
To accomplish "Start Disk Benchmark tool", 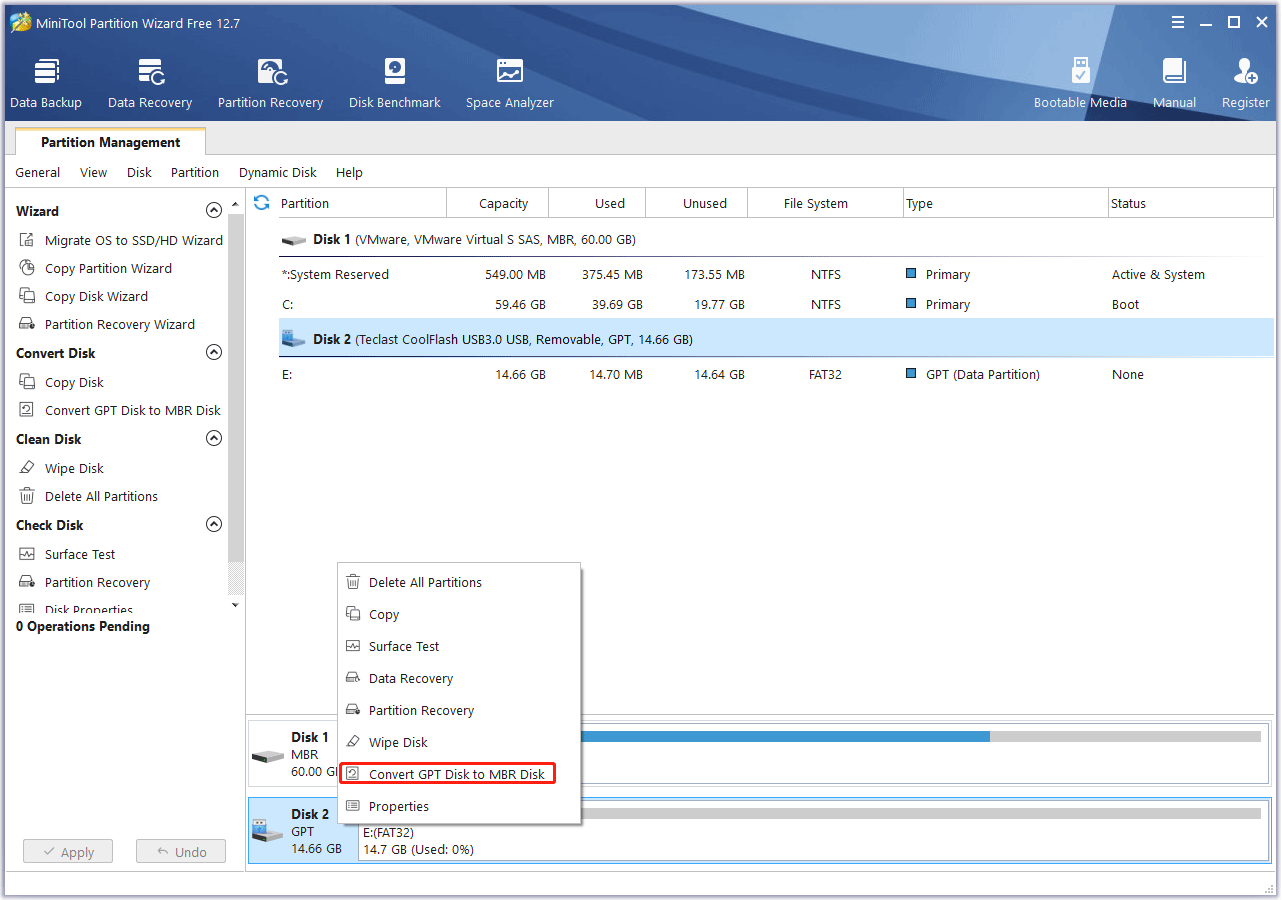I will pos(395,84).
